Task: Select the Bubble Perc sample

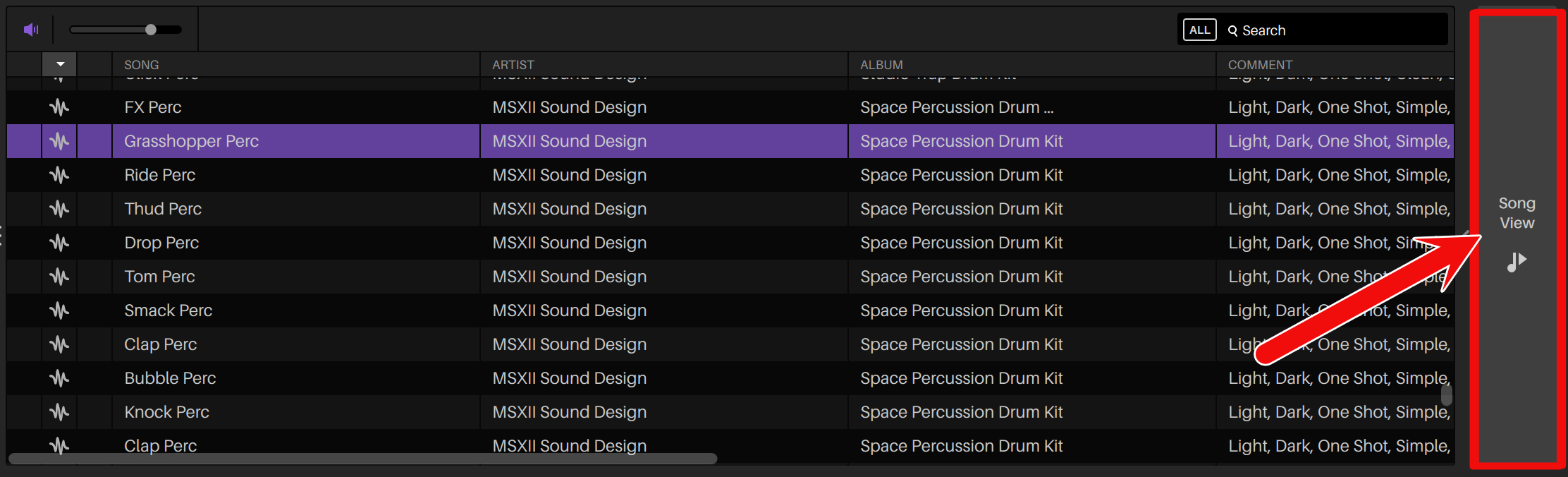Action: tap(170, 378)
